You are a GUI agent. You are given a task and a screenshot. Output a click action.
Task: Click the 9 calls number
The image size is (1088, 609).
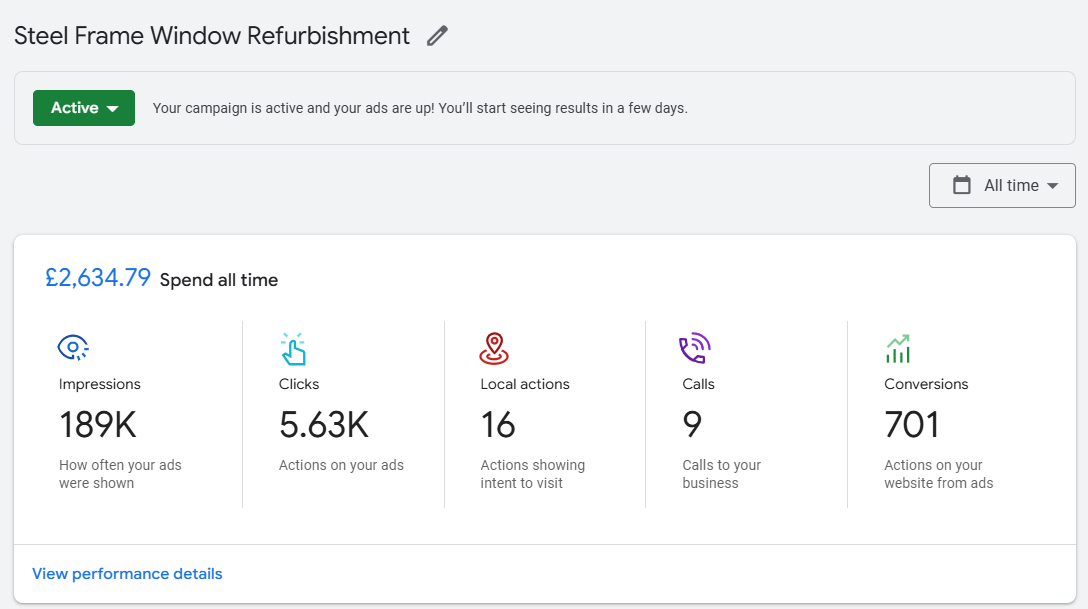coord(692,425)
